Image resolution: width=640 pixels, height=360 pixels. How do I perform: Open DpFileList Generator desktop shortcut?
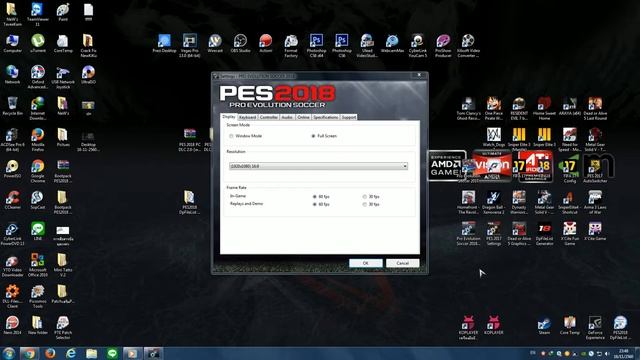click(x=544, y=233)
